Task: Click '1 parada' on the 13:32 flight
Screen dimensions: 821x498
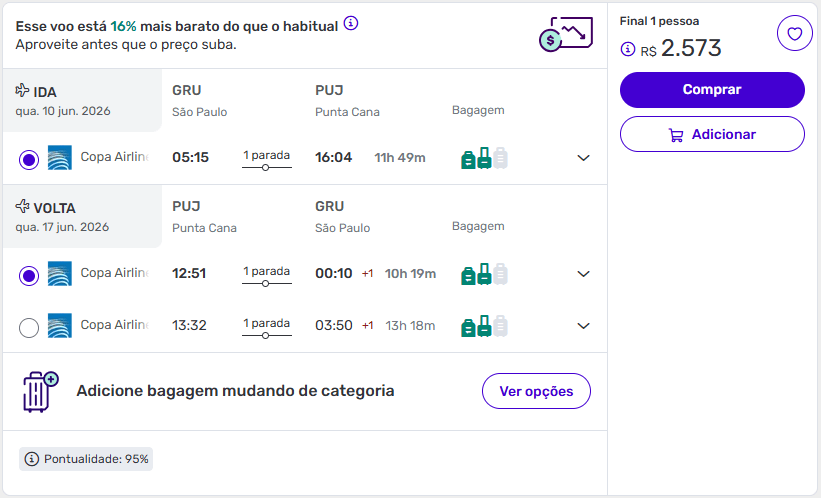Action: (266, 326)
